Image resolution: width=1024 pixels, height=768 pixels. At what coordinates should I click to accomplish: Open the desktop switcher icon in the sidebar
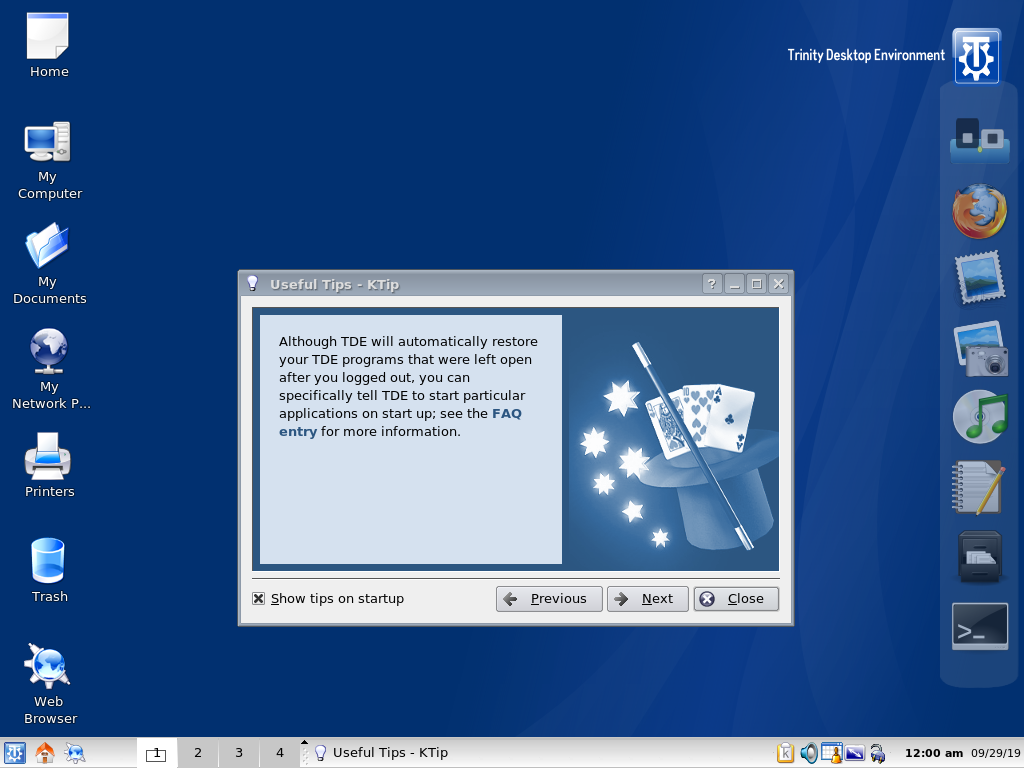(x=979, y=141)
